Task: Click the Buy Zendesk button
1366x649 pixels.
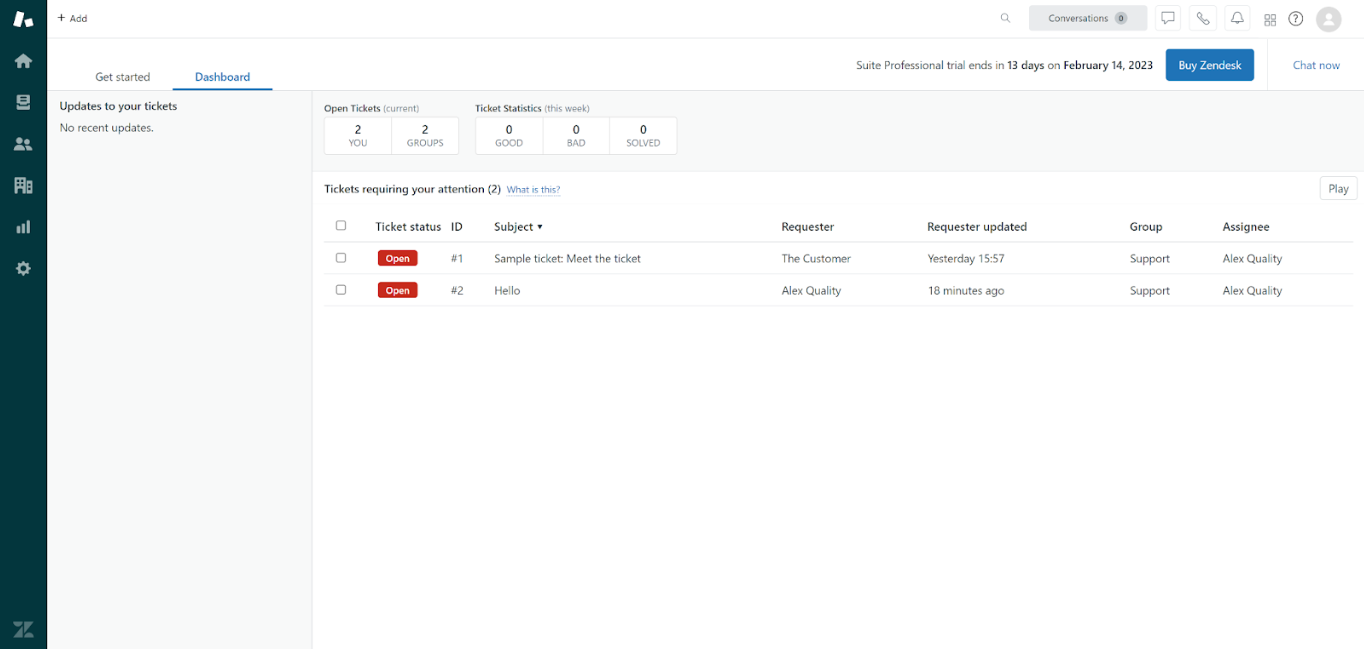Action: pyautogui.click(x=1209, y=65)
